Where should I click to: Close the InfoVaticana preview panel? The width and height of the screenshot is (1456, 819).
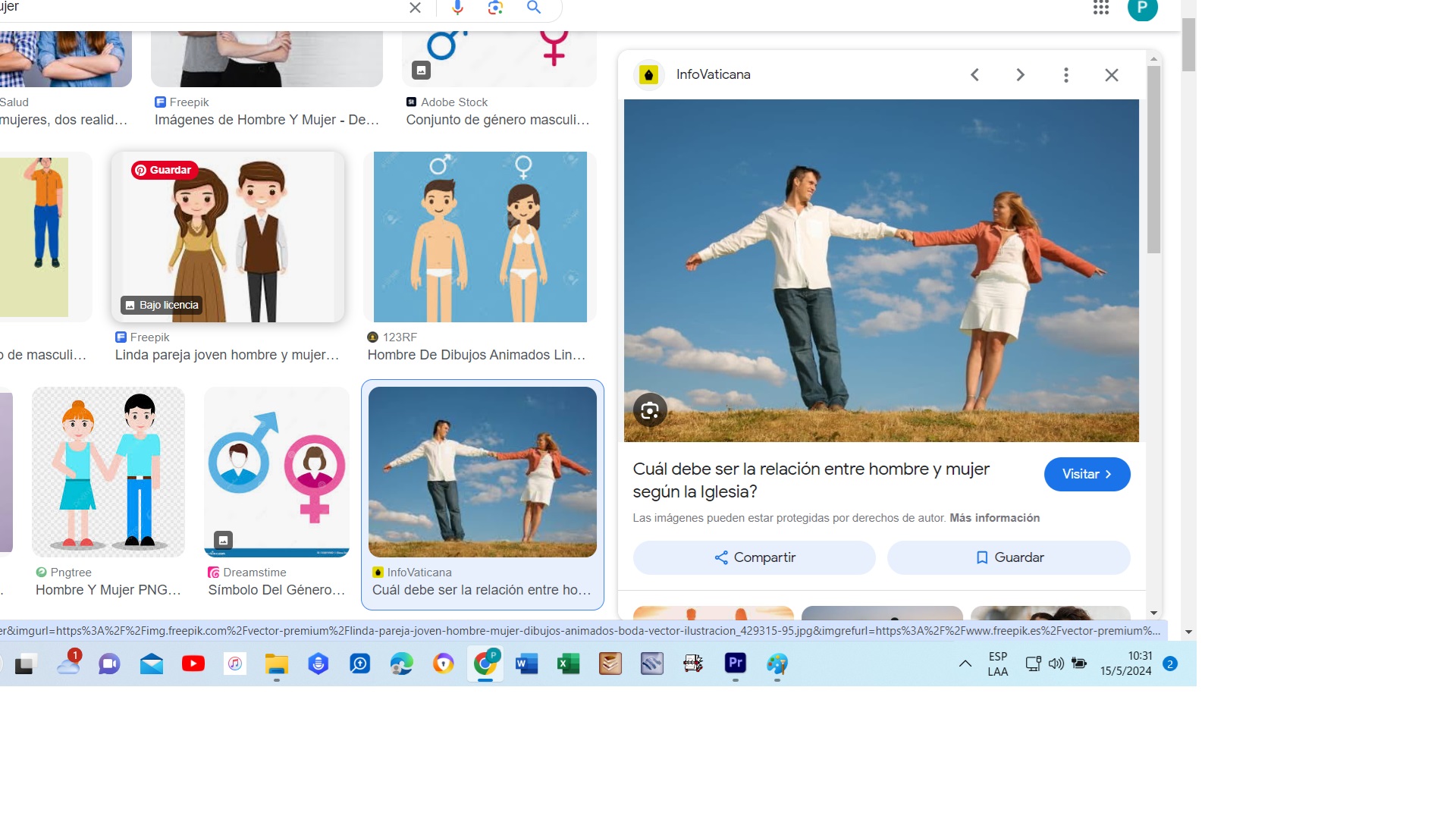(1111, 75)
